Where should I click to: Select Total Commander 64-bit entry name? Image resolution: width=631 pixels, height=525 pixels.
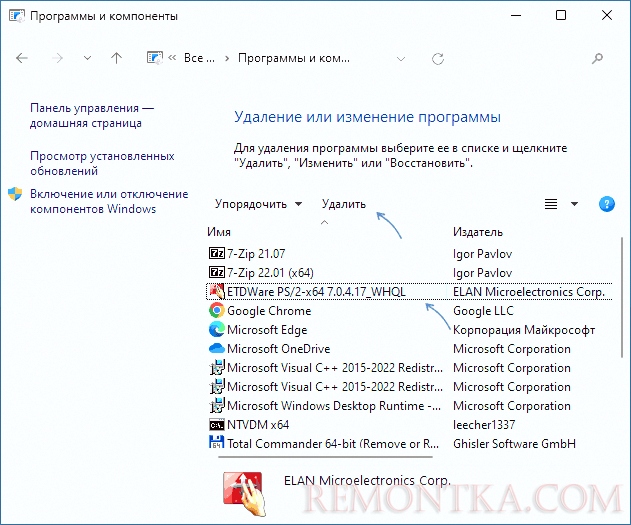[333, 443]
